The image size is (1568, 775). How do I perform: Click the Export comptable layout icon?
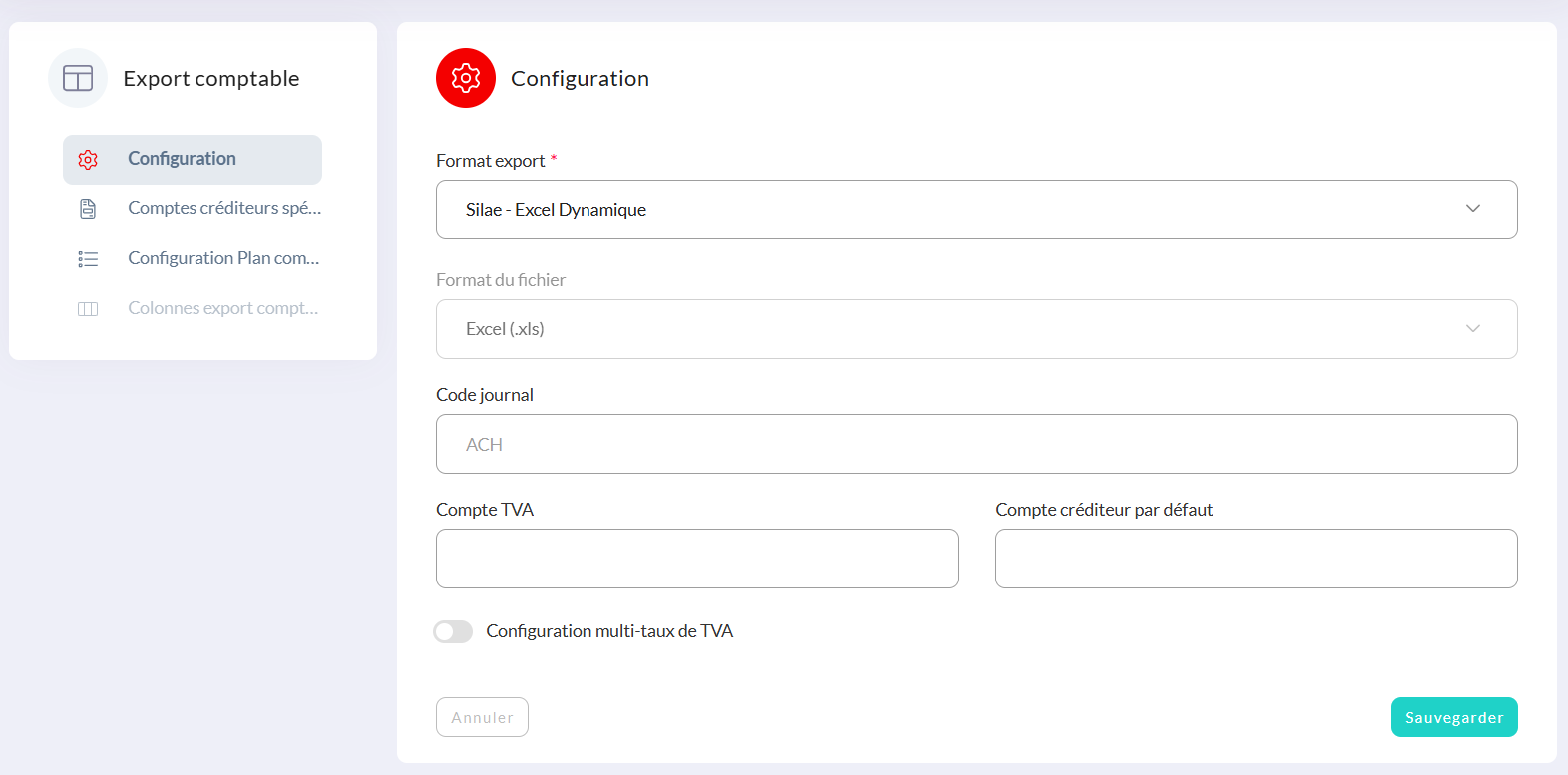(78, 78)
